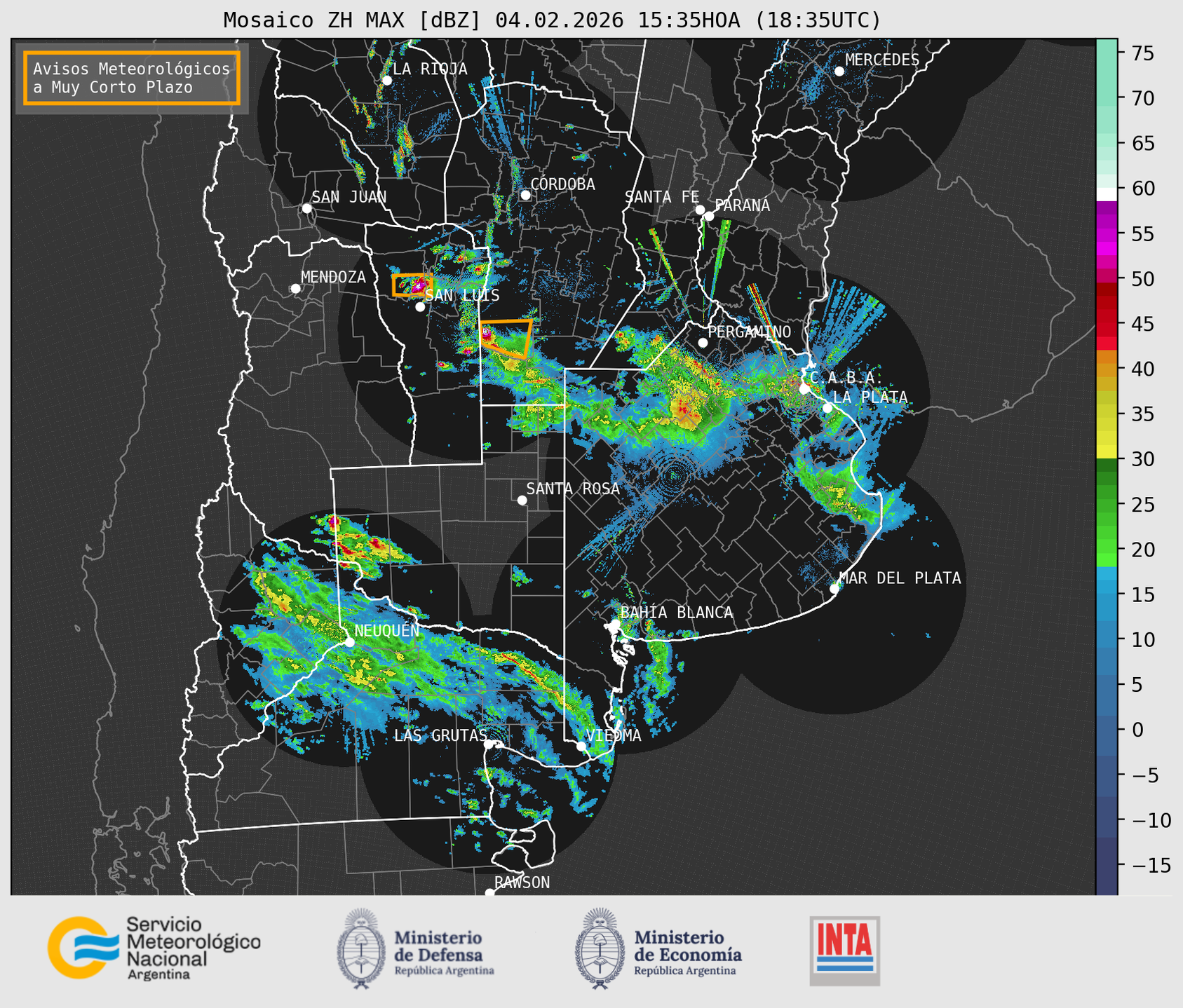The image size is (1183, 1008).
Task: Click the 0 dBZ label on the scale
Action: 1137,730
